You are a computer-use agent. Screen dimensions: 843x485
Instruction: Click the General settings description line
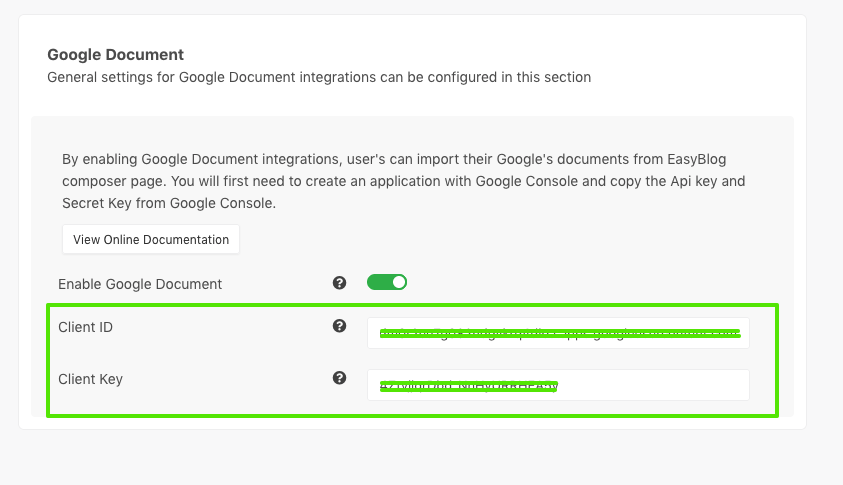(x=319, y=77)
